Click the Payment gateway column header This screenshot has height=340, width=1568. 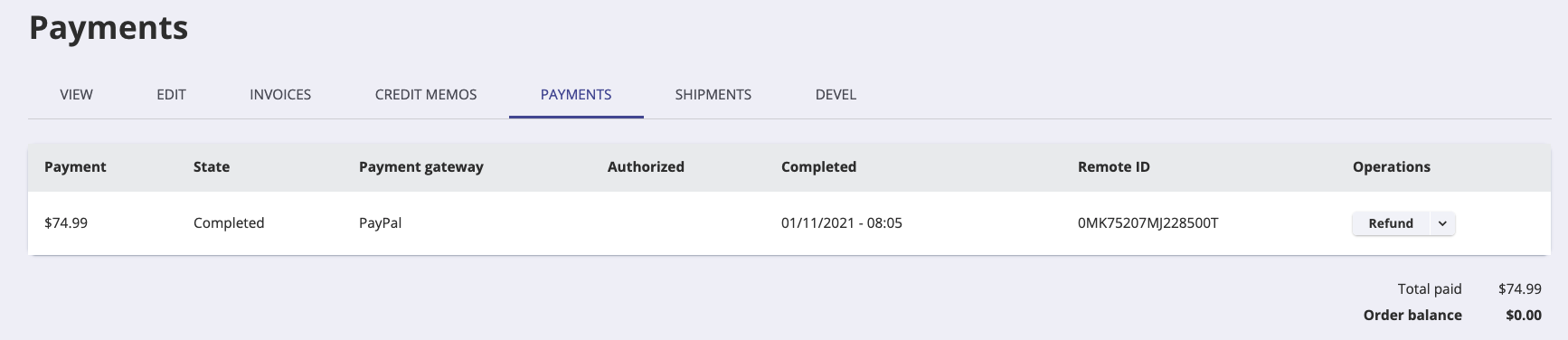click(421, 166)
